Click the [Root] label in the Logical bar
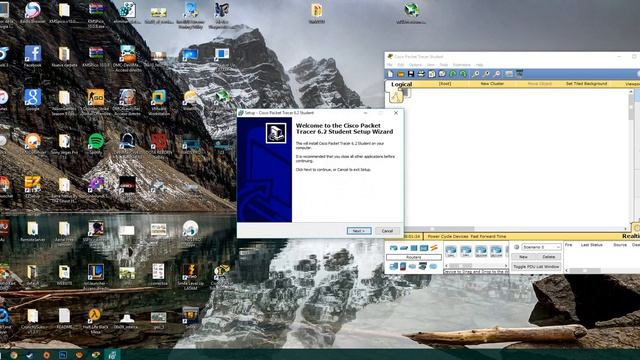This screenshot has height=360, width=640. point(445,84)
